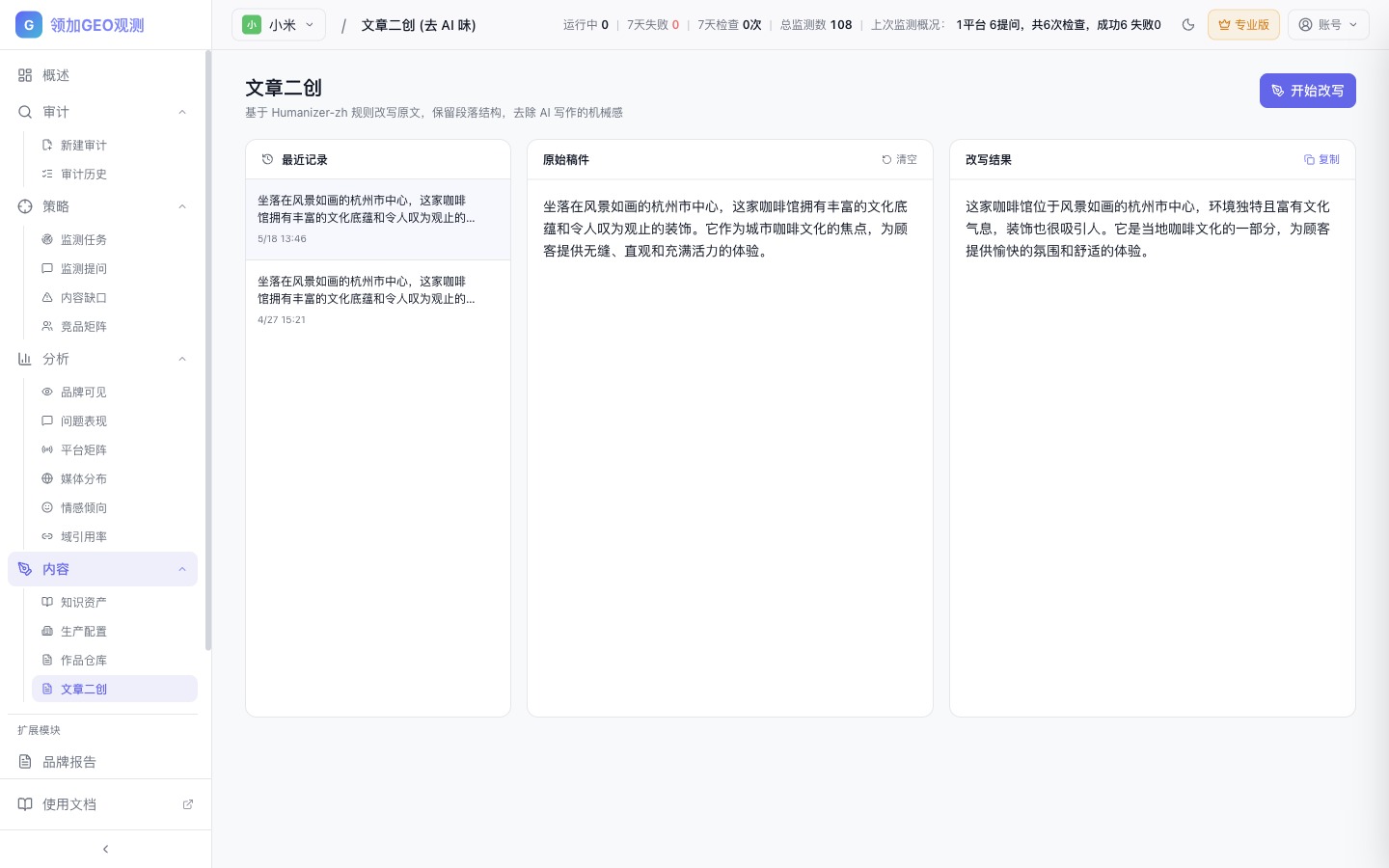Open 品牌可见 in the sidebar
Viewport: 1389px width, 868px height.
point(114,392)
